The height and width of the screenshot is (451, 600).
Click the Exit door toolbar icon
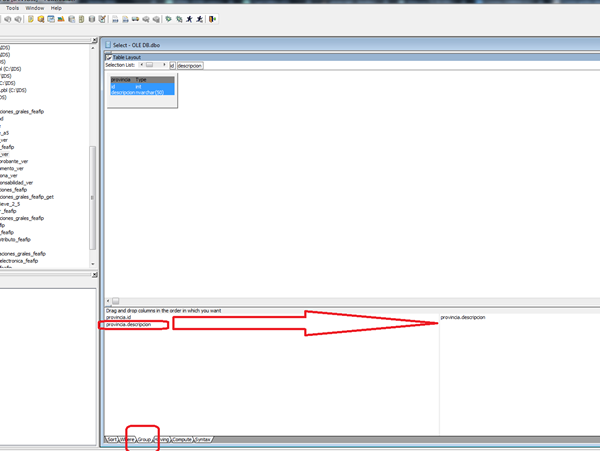point(212,19)
